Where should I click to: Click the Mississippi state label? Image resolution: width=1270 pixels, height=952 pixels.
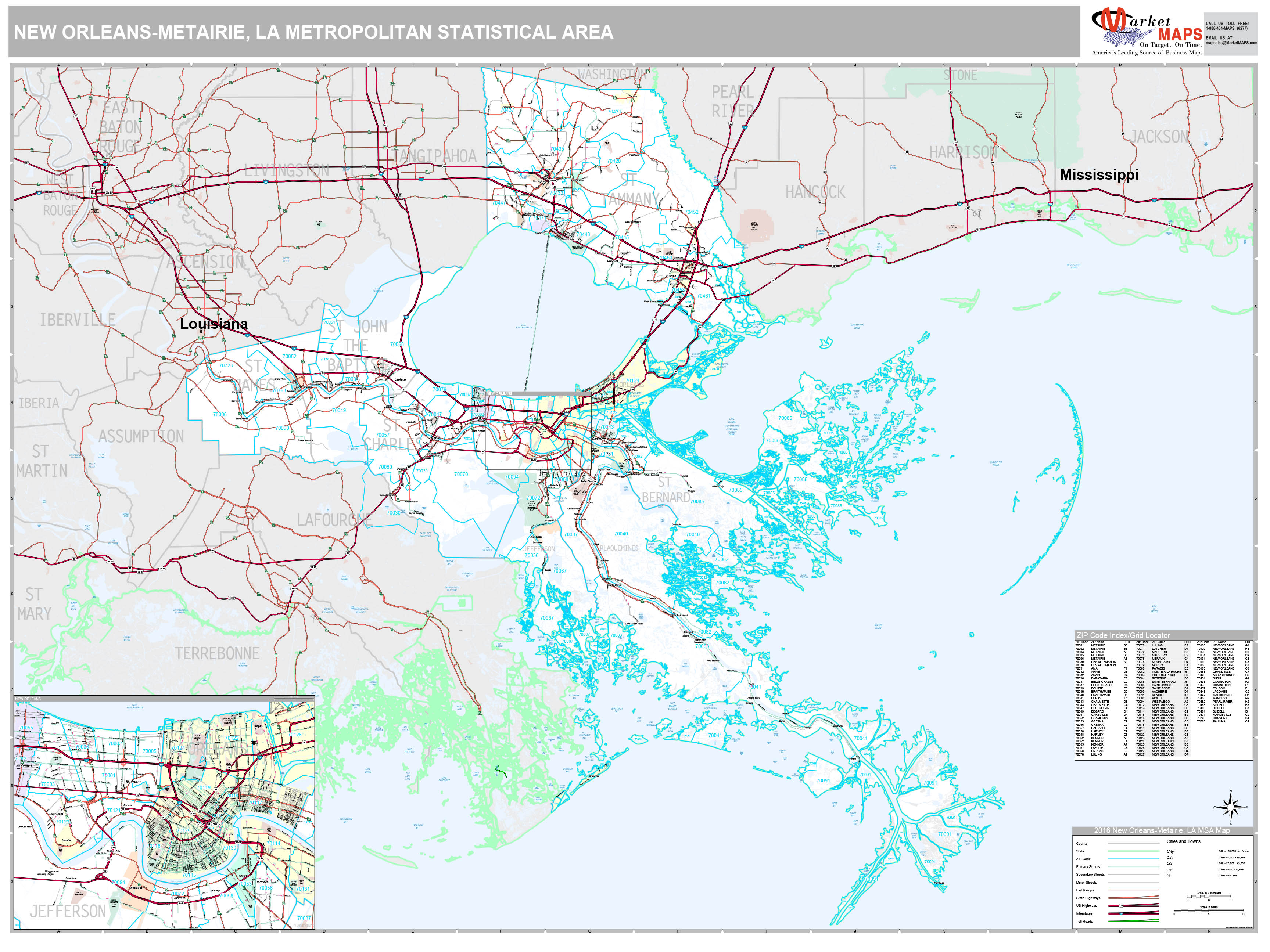pos(1099,174)
